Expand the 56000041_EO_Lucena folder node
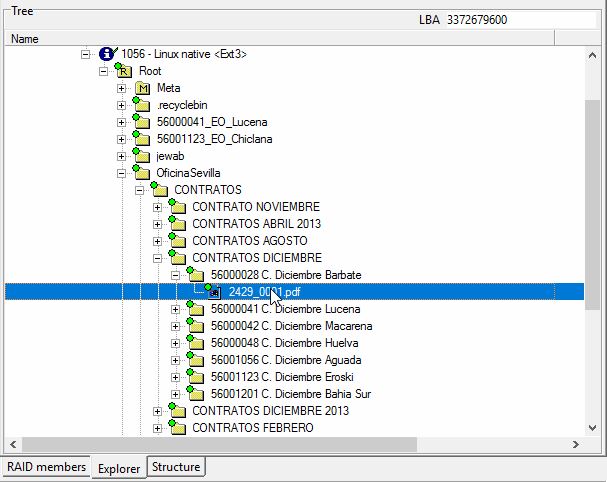 click(x=121, y=122)
